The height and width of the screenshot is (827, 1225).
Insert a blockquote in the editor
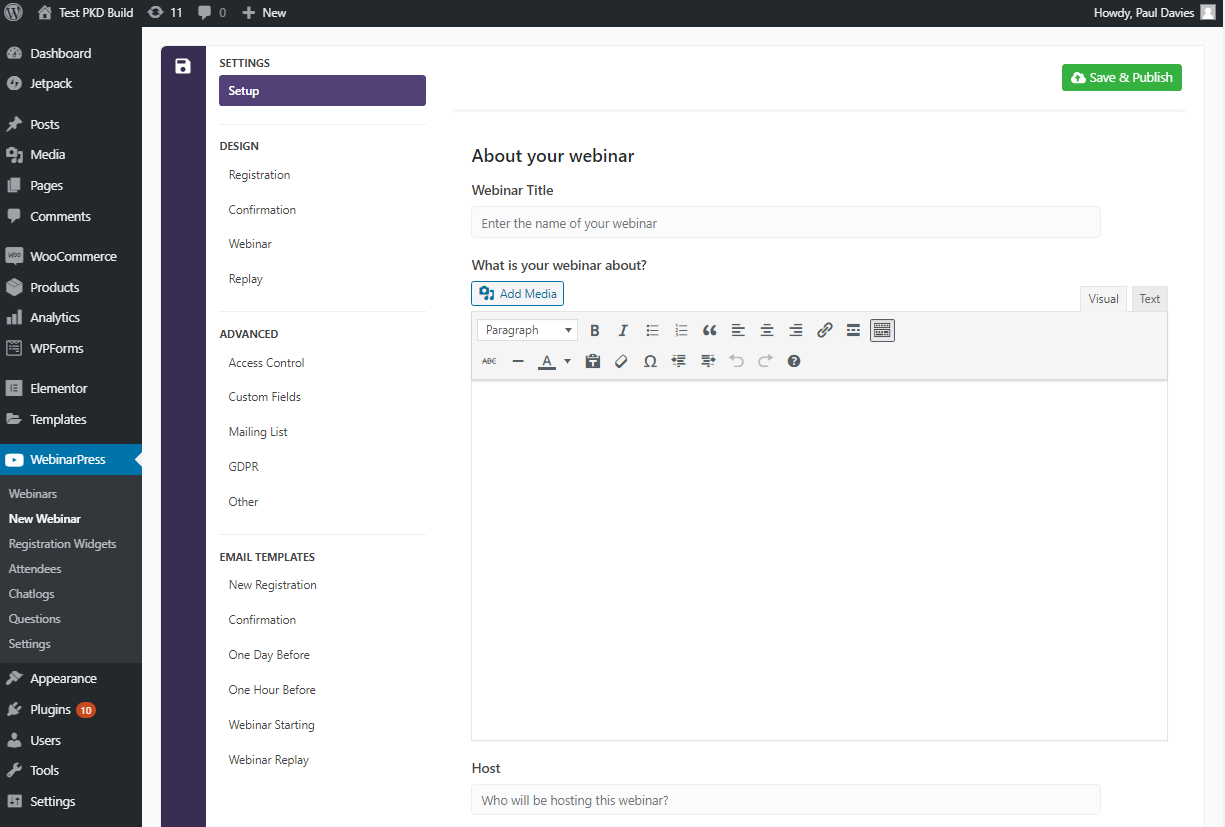point(710,330)
